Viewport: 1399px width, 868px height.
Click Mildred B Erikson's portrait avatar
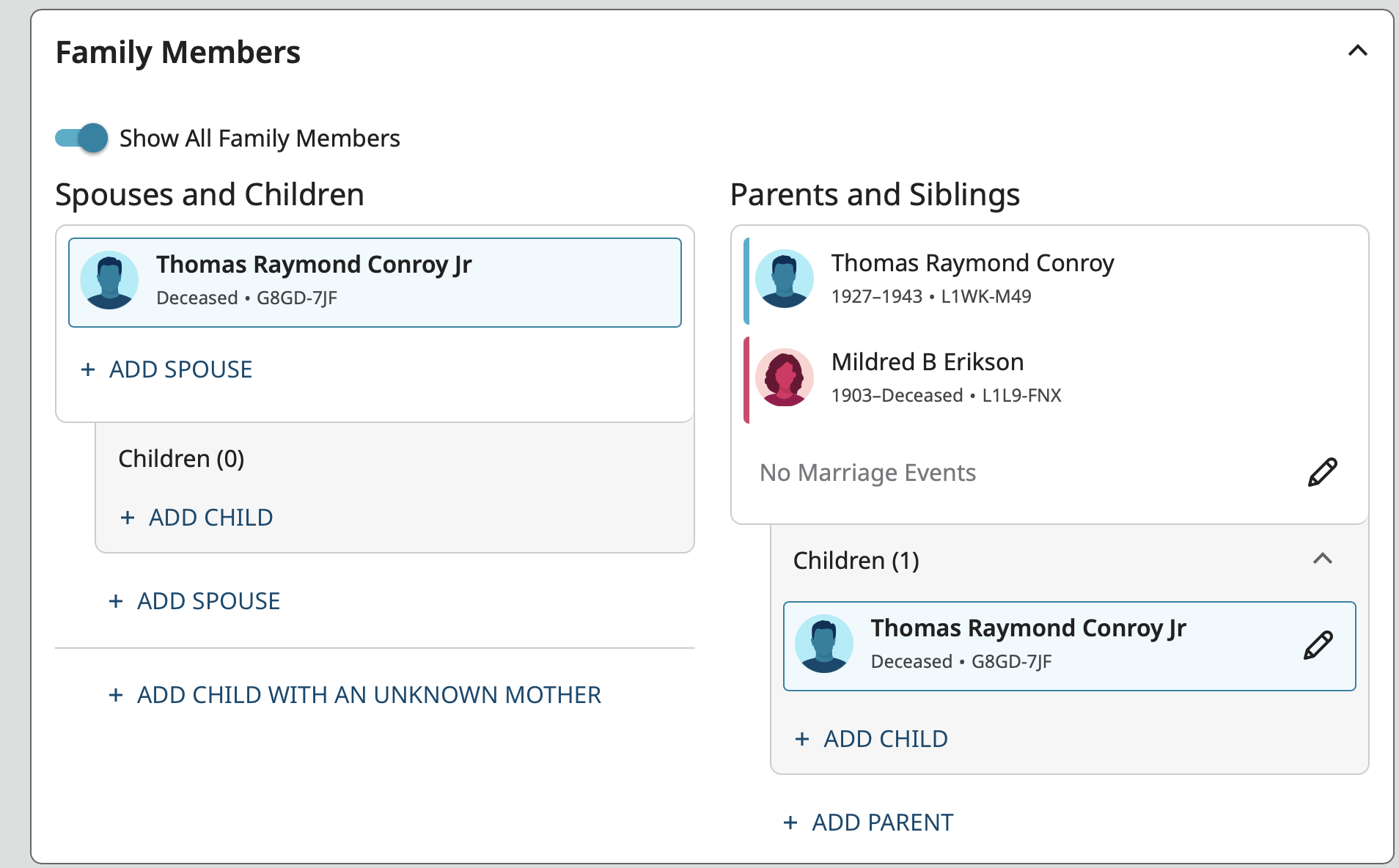pyautogui.click(x=785, y=378)
